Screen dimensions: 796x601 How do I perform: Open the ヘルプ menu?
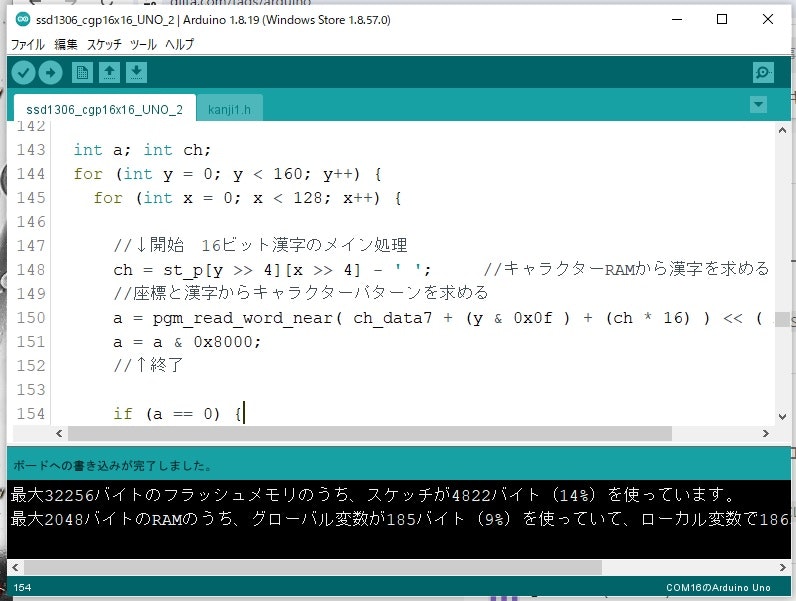click(x=179, y=45)
